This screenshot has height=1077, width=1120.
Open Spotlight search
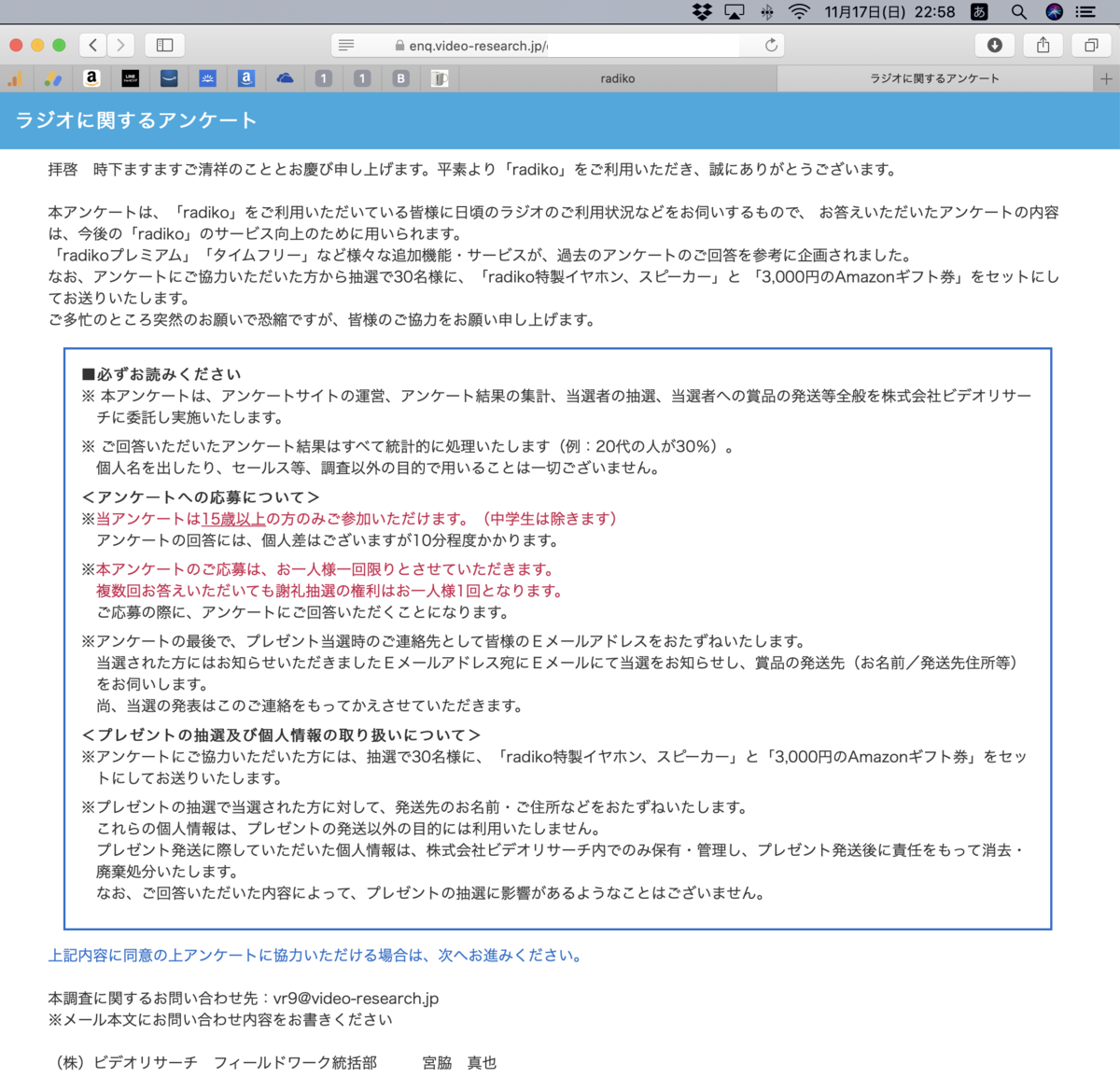point(1019,11)
